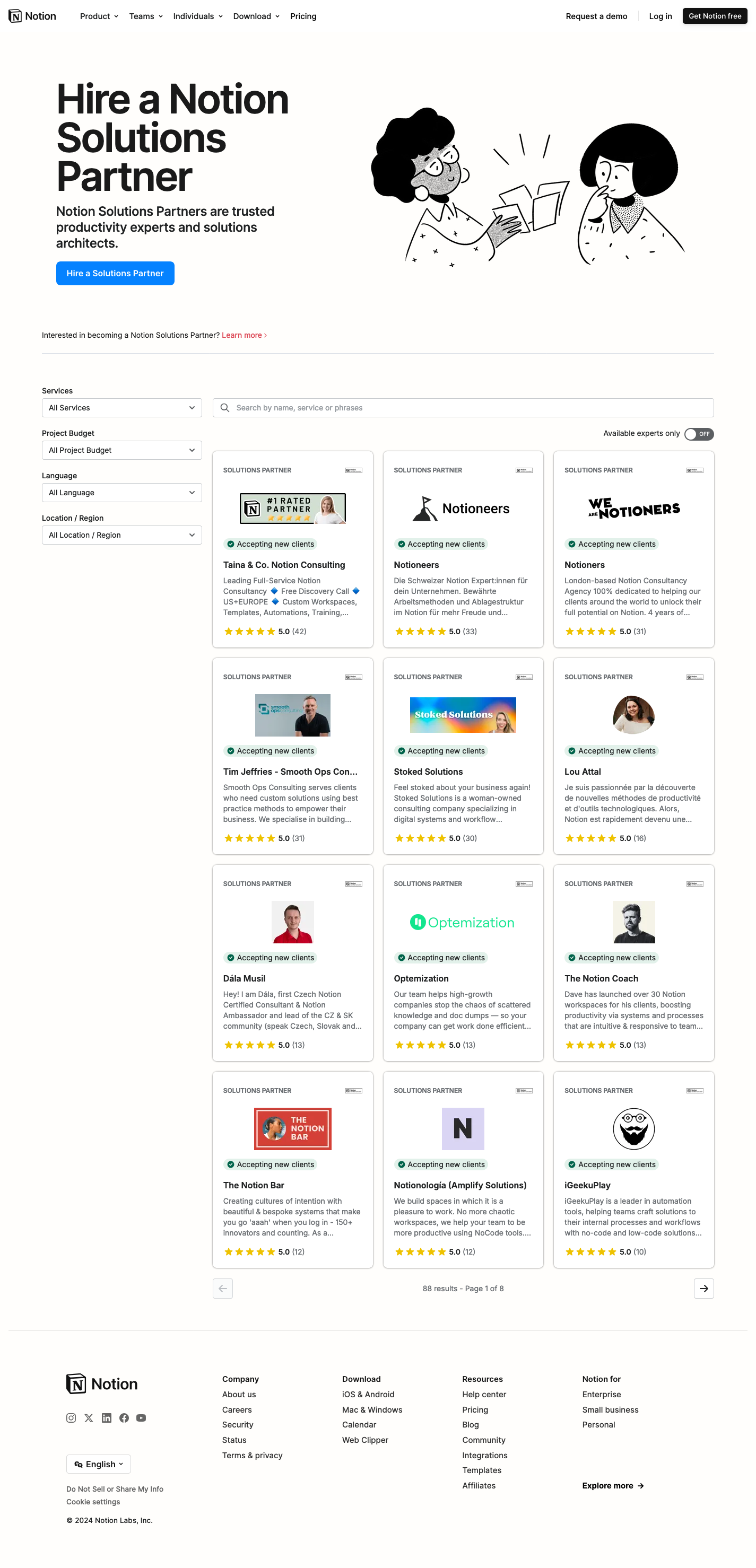The height and width of the screenshot is (1568, 756).
Task: Click the Notion logo in header
Action: [x=32, y=16]
